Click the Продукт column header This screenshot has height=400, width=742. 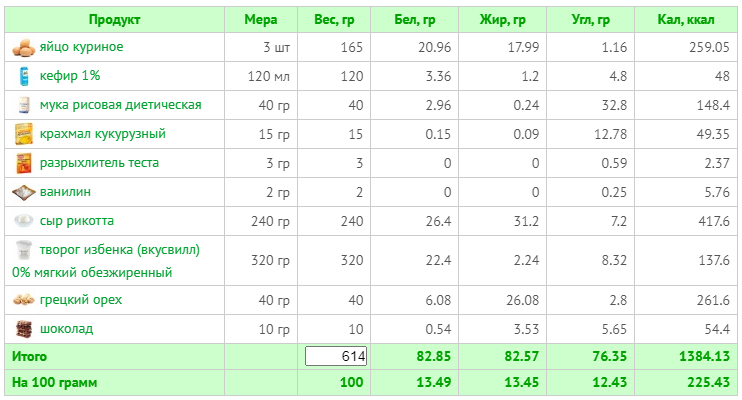pyautogui.click(x=115, y=19)
